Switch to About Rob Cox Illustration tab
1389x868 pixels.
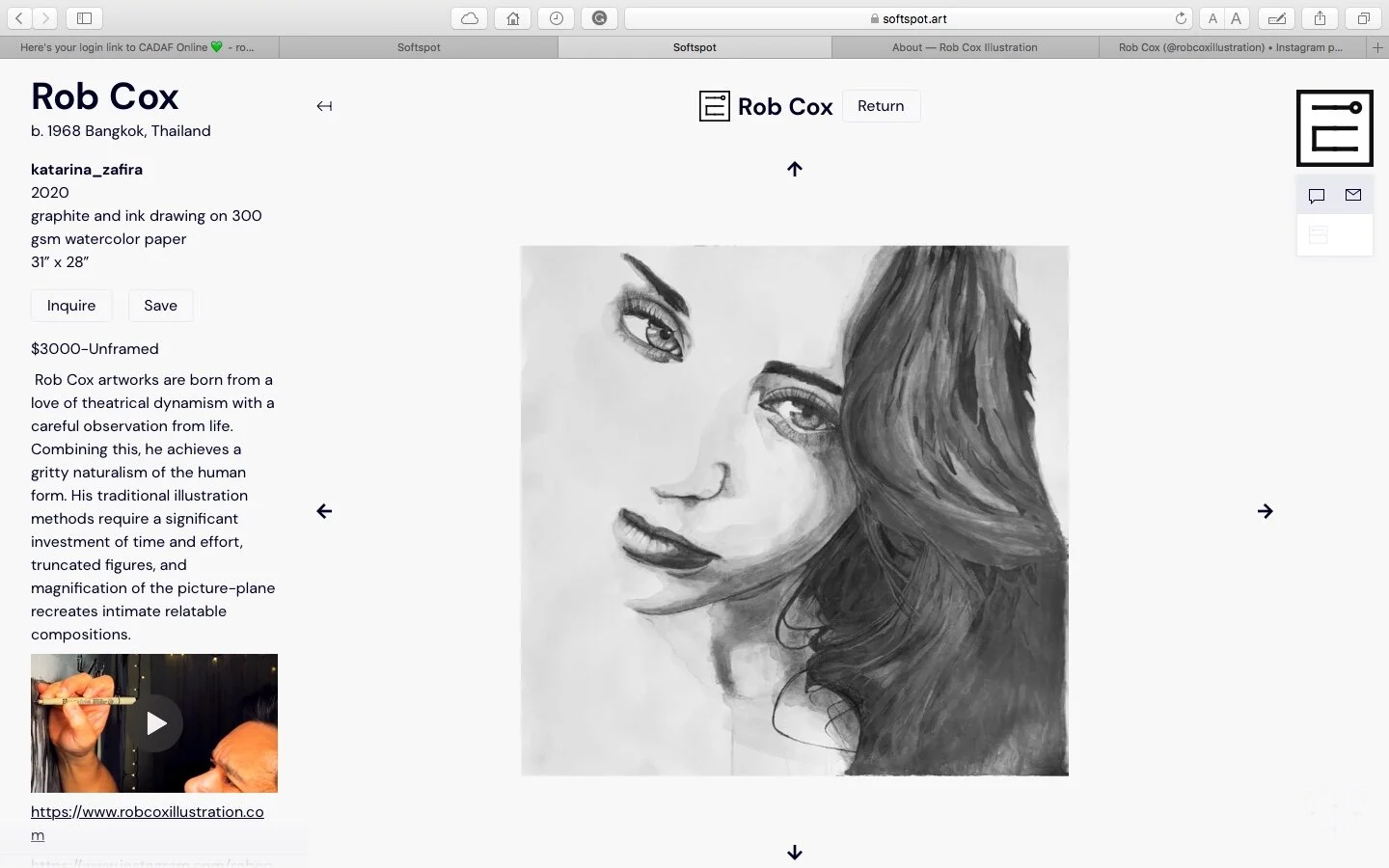965,46
